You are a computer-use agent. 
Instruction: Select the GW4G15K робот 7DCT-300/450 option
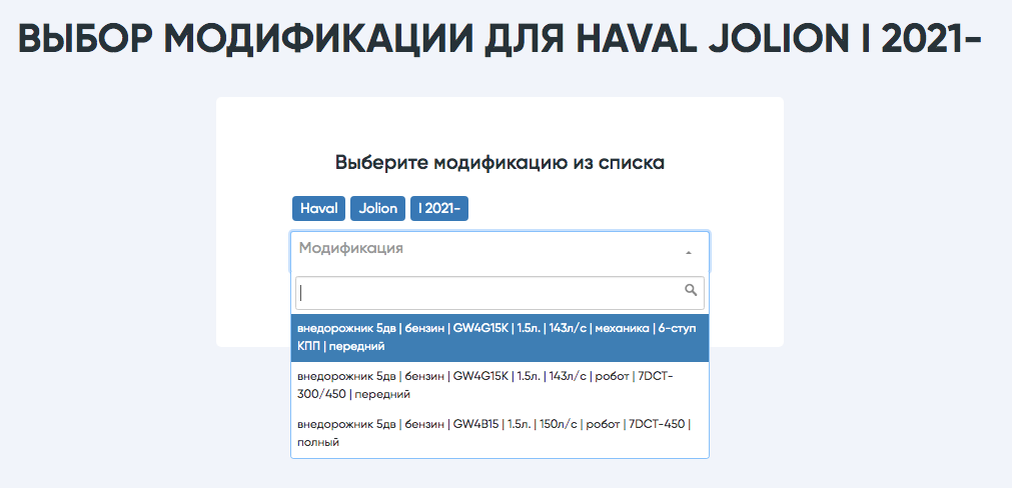pyautogui.click(x=500, y=385)
